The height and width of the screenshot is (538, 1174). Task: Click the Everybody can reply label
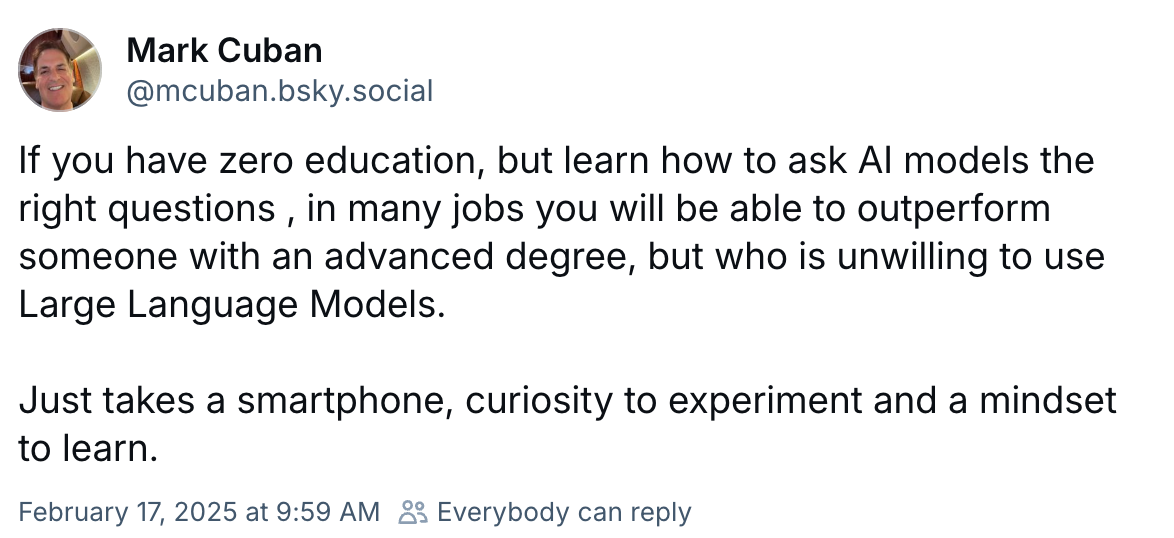(x=564, y=512)
